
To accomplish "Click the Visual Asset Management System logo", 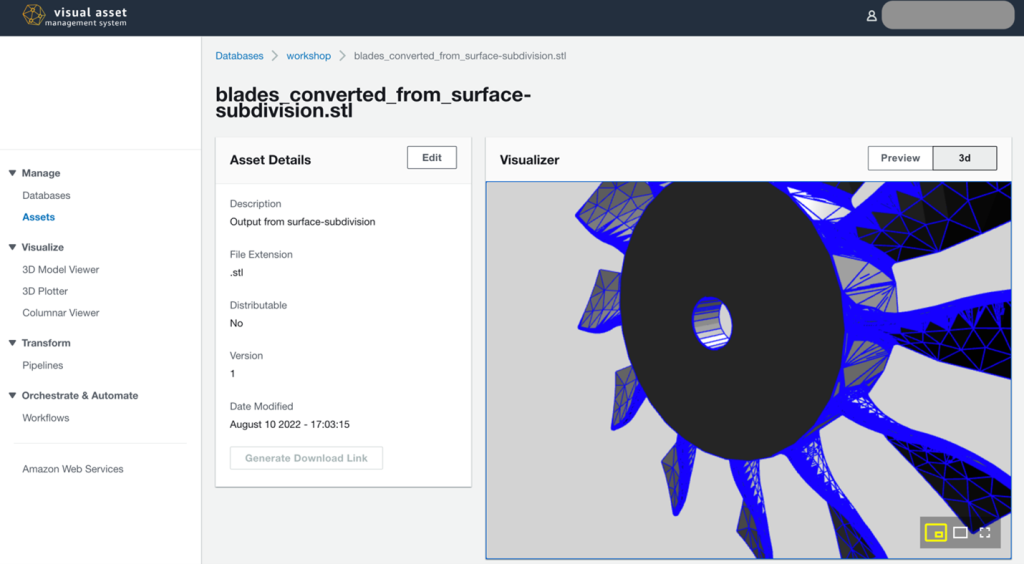I will (x=74, y=16).
